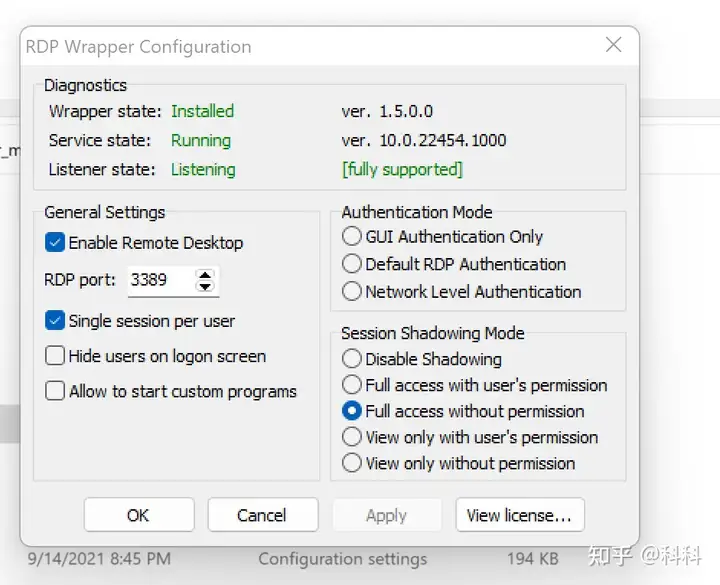This screenshot has height=585, width=720.
Task: Select Disable Shadowing option
Action: coord(352,359)
